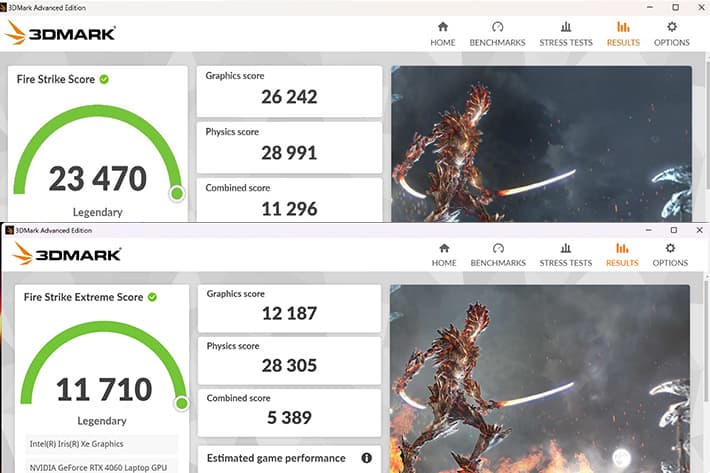Open OPTIONS in the lower 3DMark window
Screen dimensions: 710x473
tap(670, 255)
